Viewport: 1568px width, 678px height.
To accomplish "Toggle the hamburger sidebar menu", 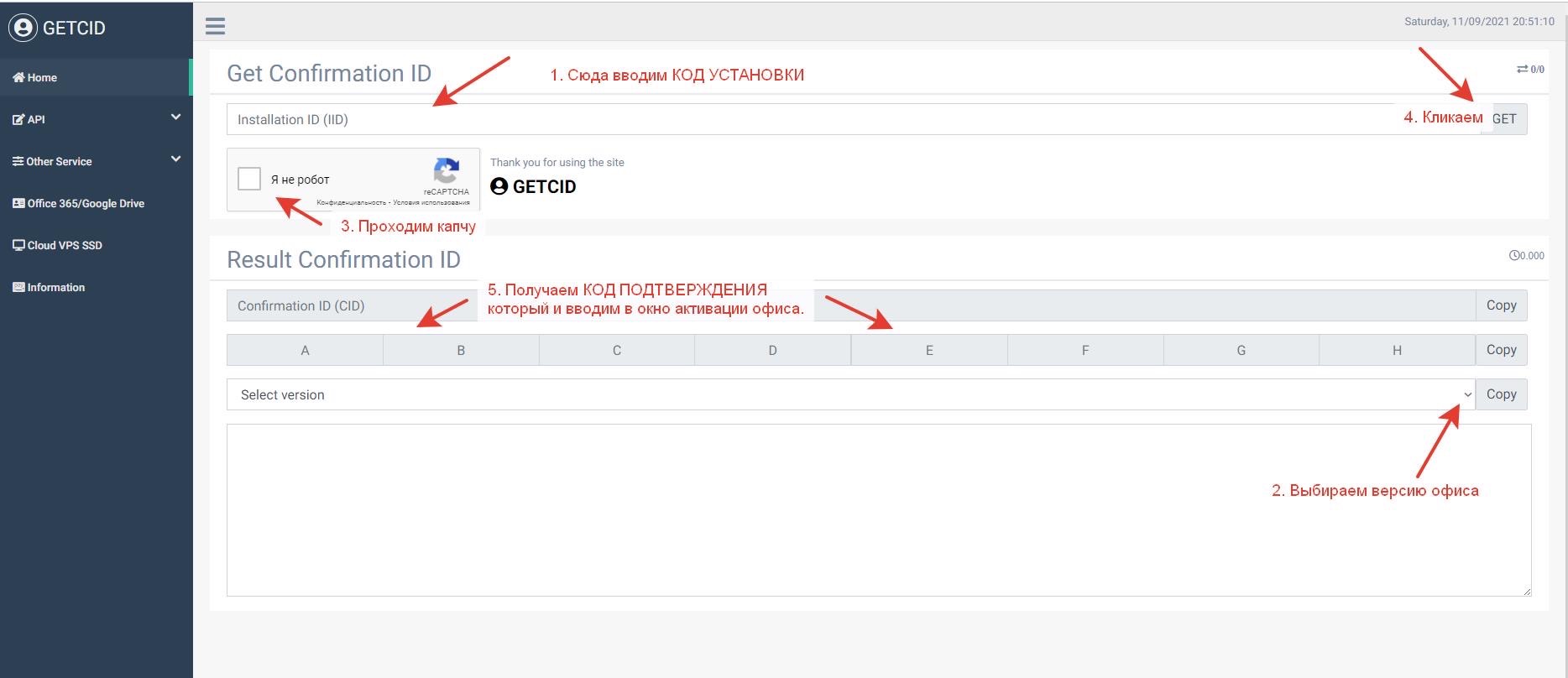I will (x=215, y=26).
